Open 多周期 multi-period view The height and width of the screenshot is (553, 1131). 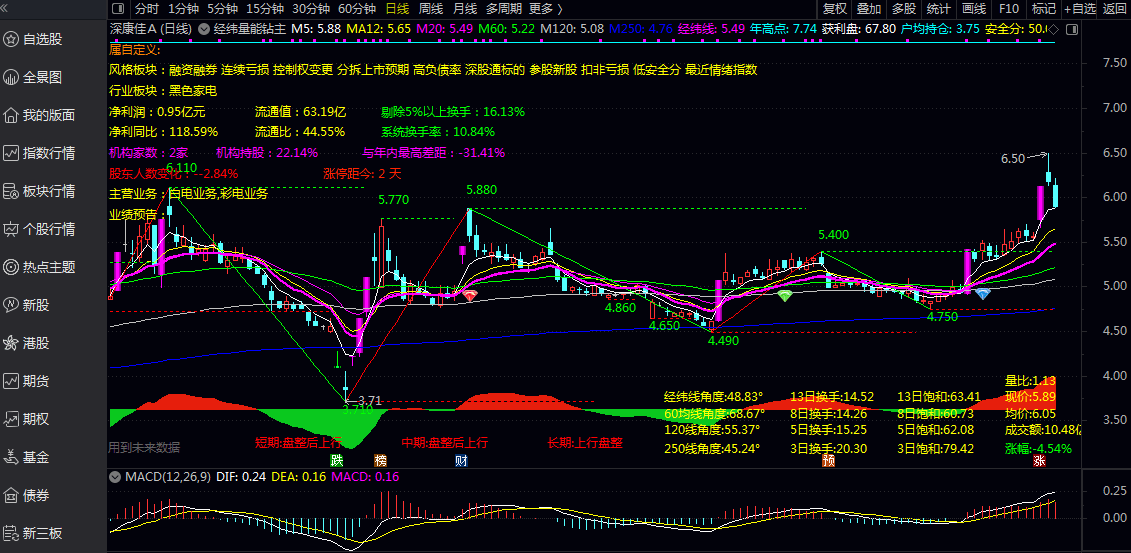coord(503,9)
